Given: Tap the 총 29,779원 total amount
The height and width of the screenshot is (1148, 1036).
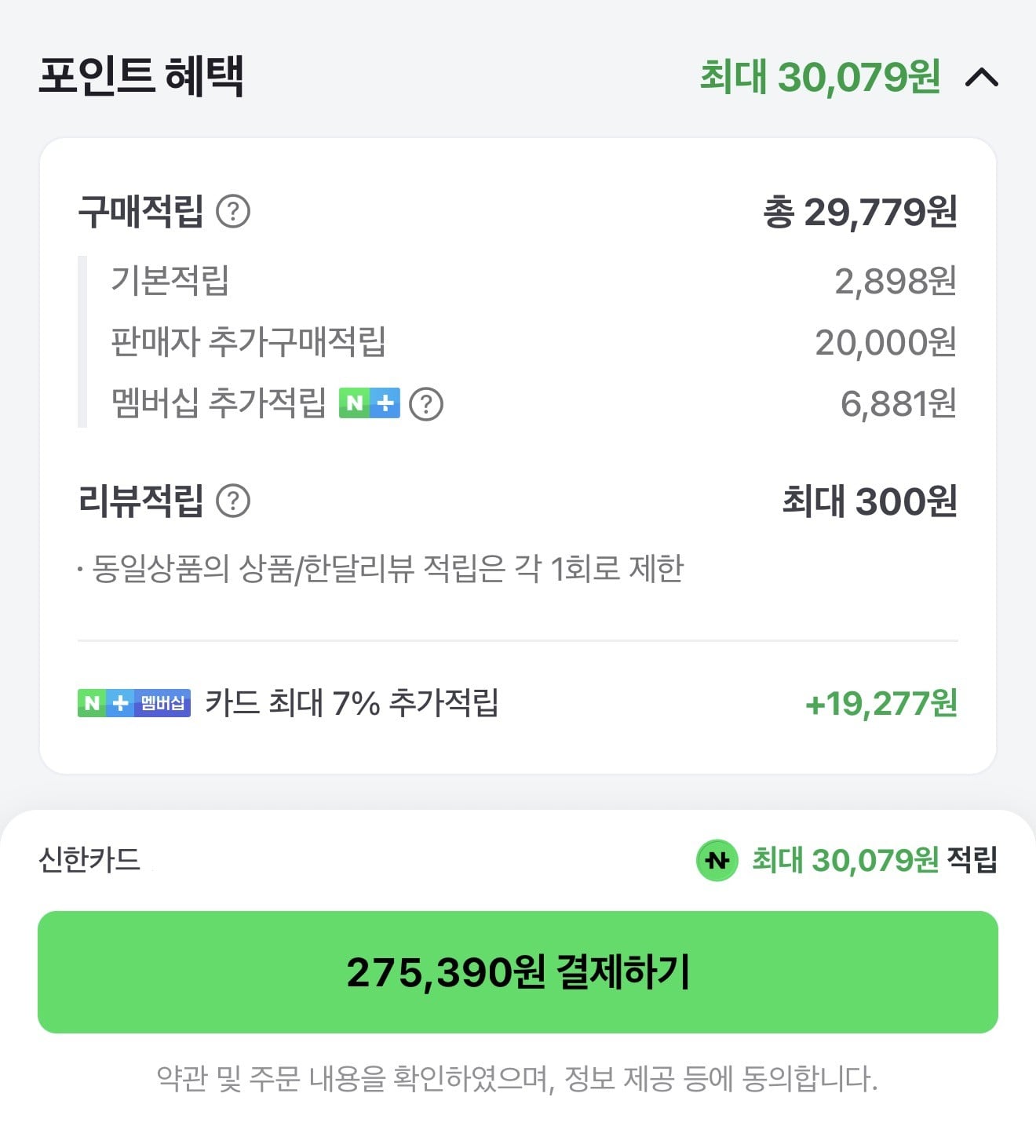Looking at the screenshot, I should [x=859, y=212].
